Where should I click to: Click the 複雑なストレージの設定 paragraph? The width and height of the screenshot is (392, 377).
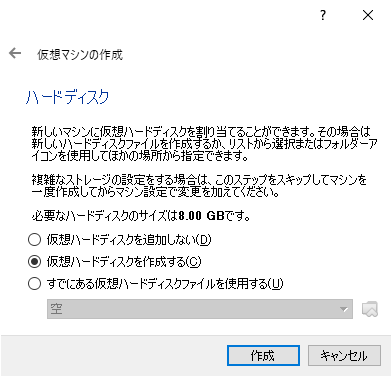tap(199, 186)
